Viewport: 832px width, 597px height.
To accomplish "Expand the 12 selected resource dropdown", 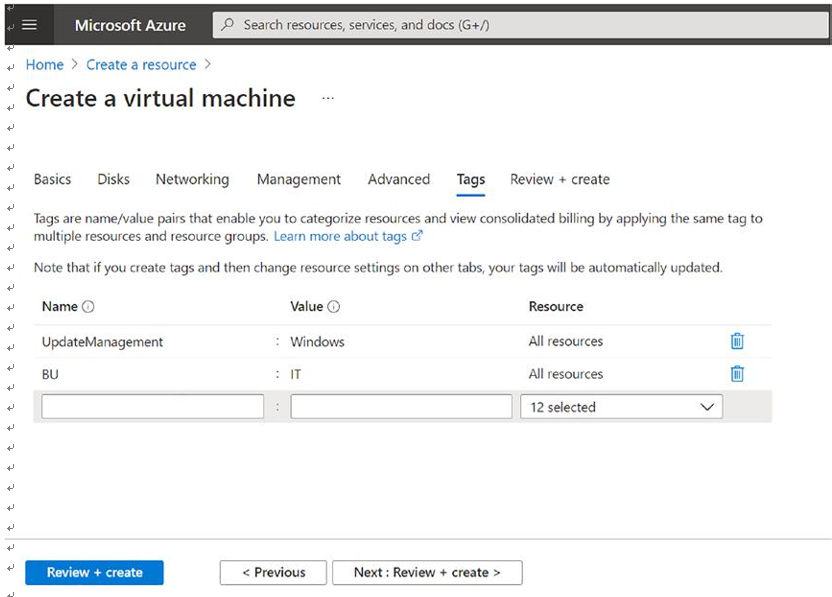I will (x=621, y=407).
